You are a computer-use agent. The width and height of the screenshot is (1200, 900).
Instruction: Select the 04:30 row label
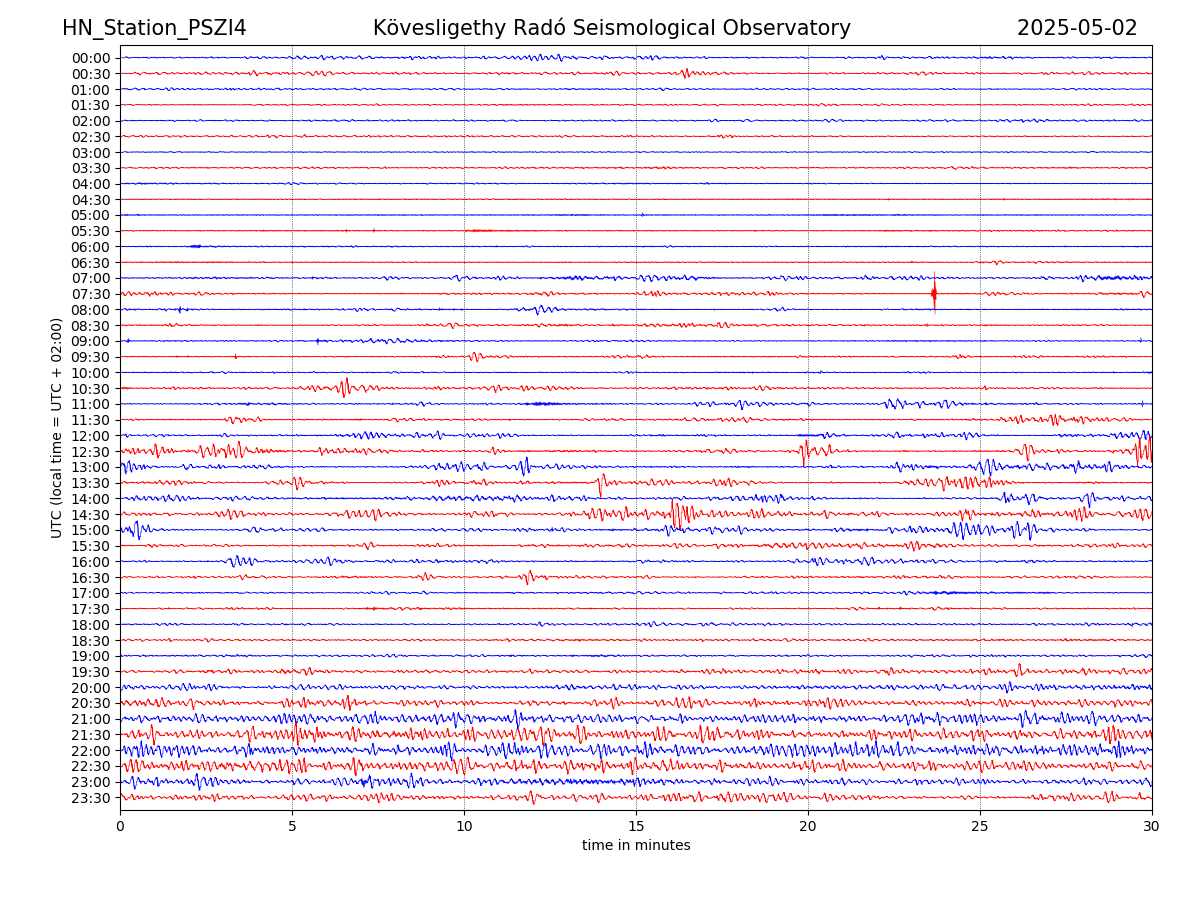pos(91,200)
